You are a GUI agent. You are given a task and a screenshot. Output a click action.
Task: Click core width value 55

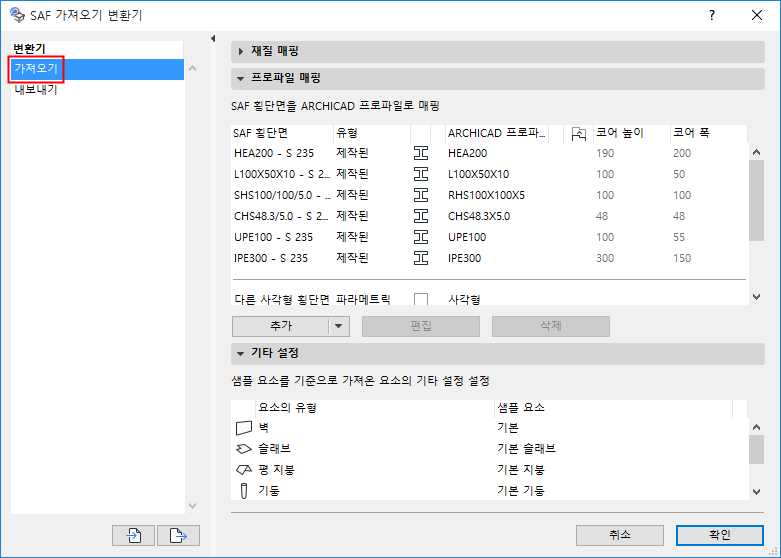(679, 237)
